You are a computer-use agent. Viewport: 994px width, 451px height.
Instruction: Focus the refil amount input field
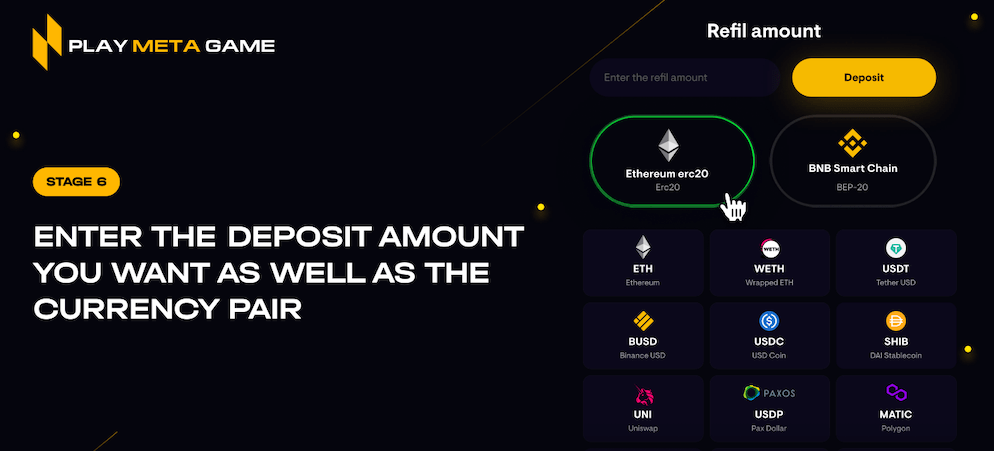click(685, 77)
